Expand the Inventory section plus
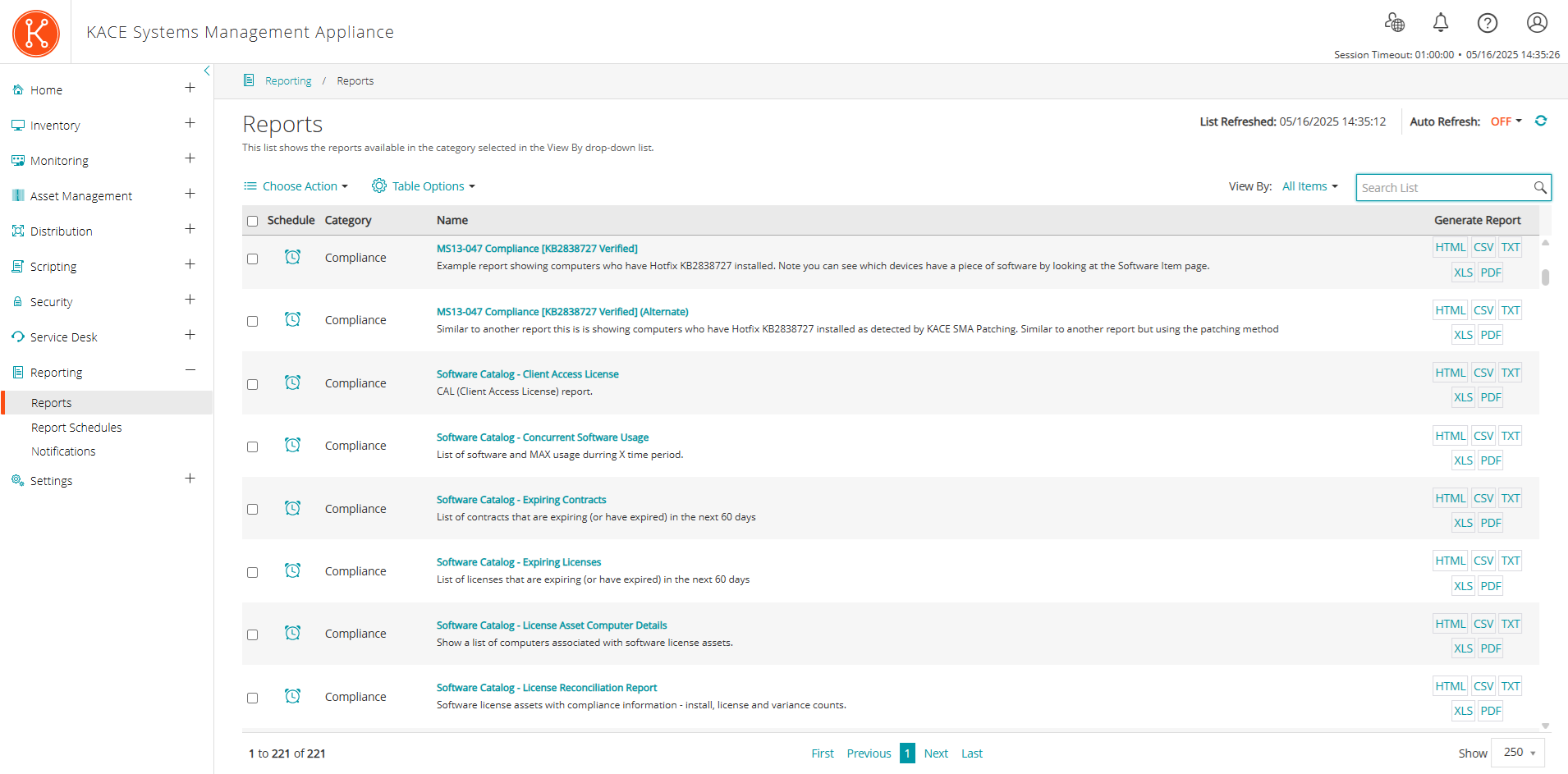 click(190, 123)
